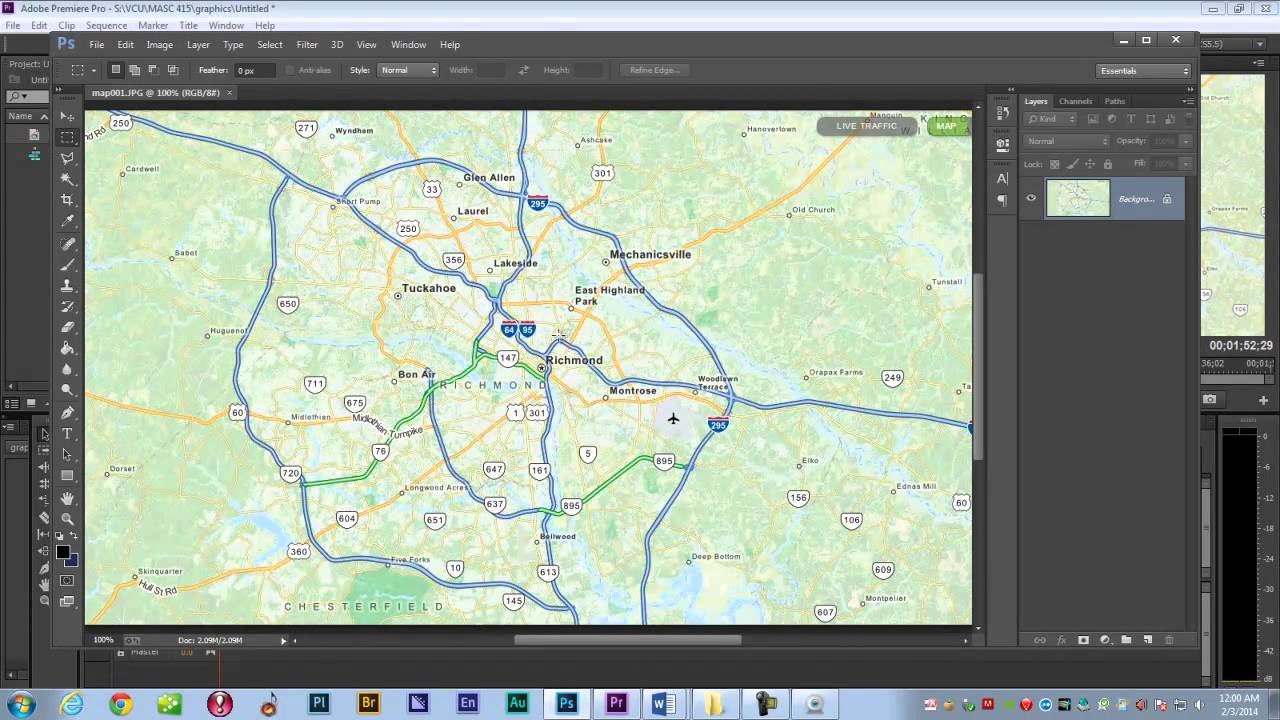Select the Crop tool
Screen dimensions: 1280x720
coord(67,200)
